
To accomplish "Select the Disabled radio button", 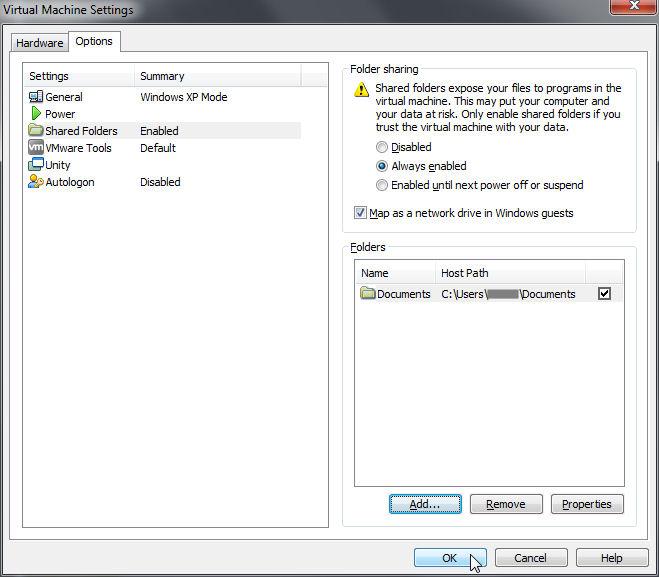I will click(x=382, y=148).
